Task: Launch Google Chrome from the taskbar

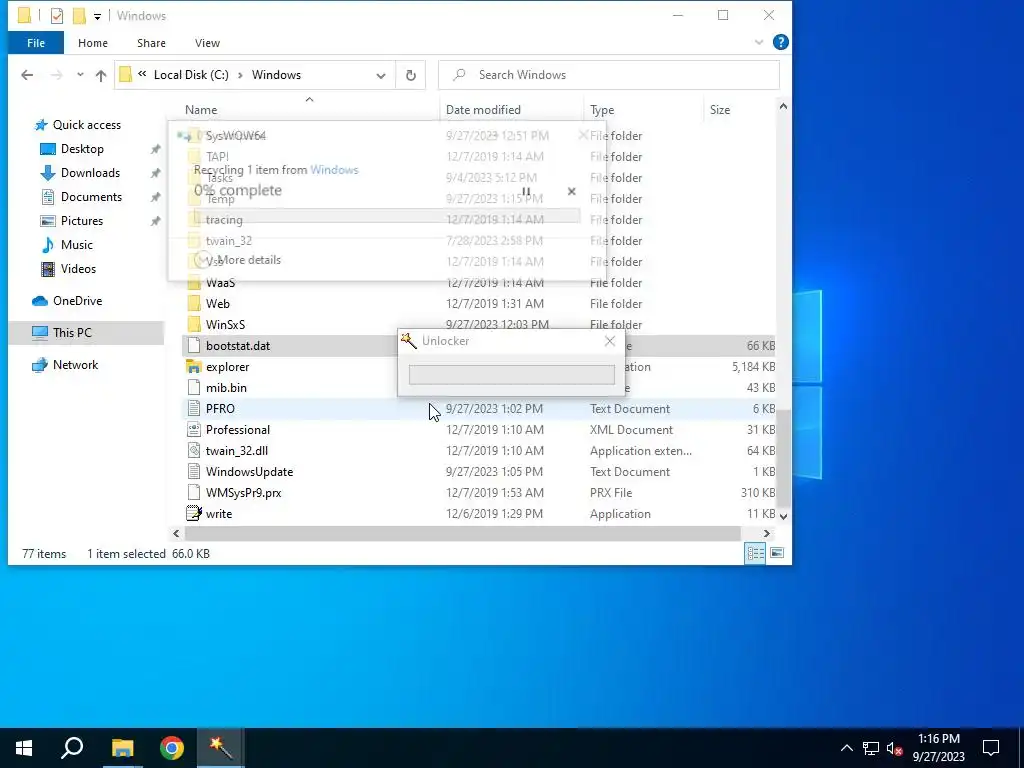Action: pyautogui.click(x=172, y=748)
